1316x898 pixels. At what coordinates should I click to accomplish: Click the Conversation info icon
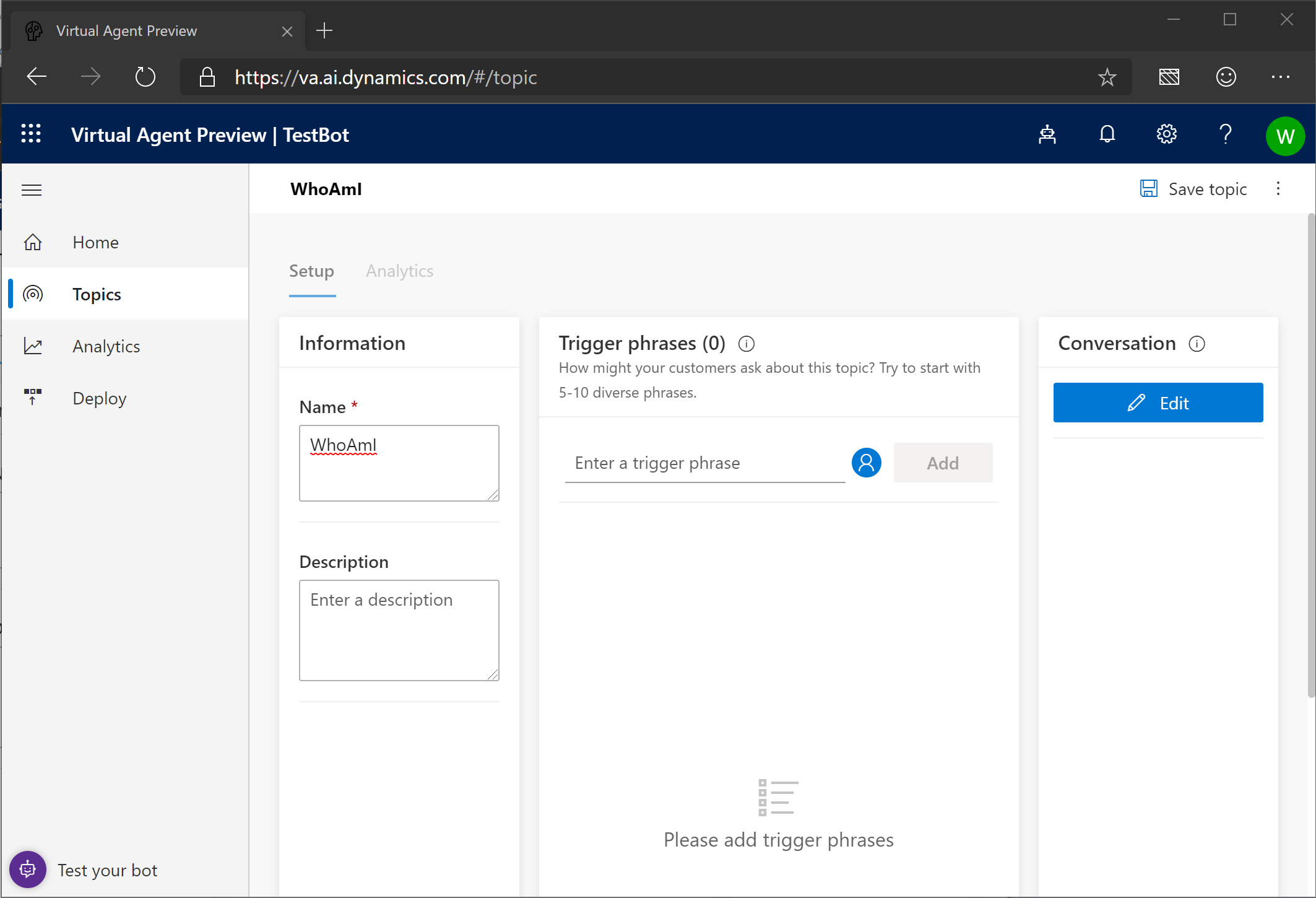coord(1197,344)
